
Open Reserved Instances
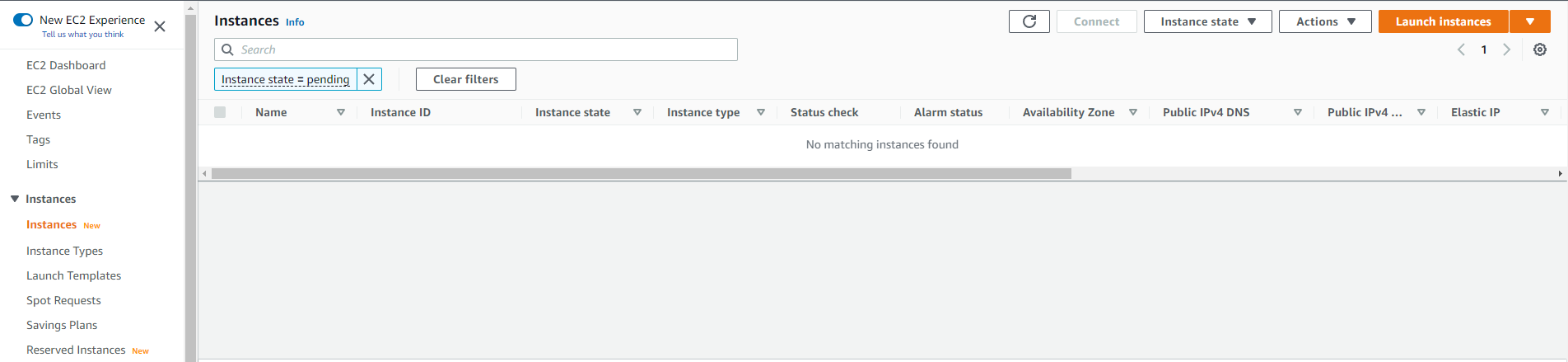click(x=76, y=350)
